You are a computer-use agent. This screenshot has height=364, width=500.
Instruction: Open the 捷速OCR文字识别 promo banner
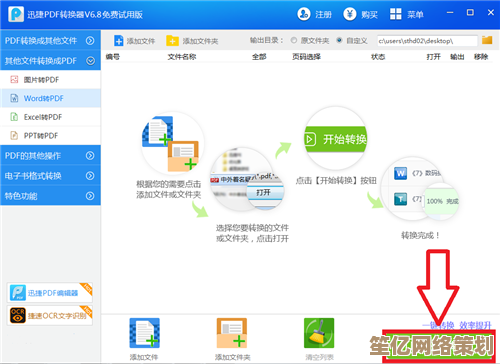pos(50,315)
